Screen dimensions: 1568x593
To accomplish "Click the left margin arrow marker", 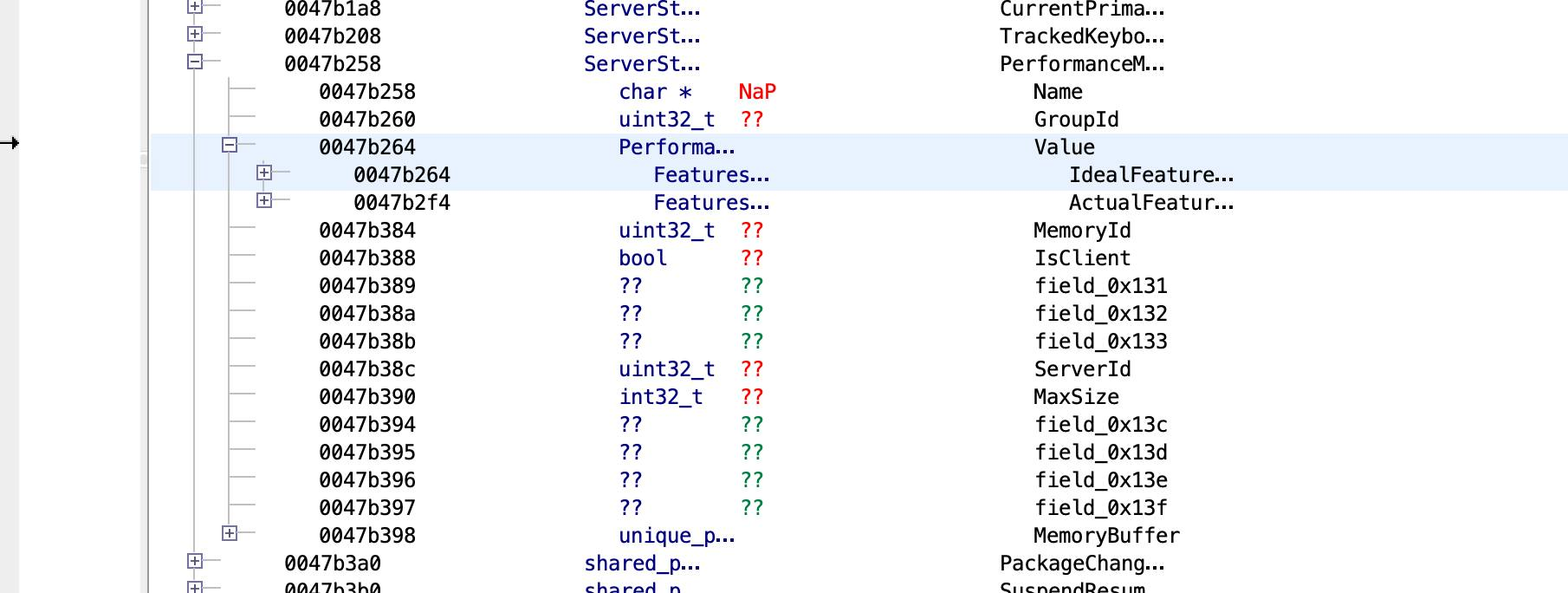I will 10,143.
